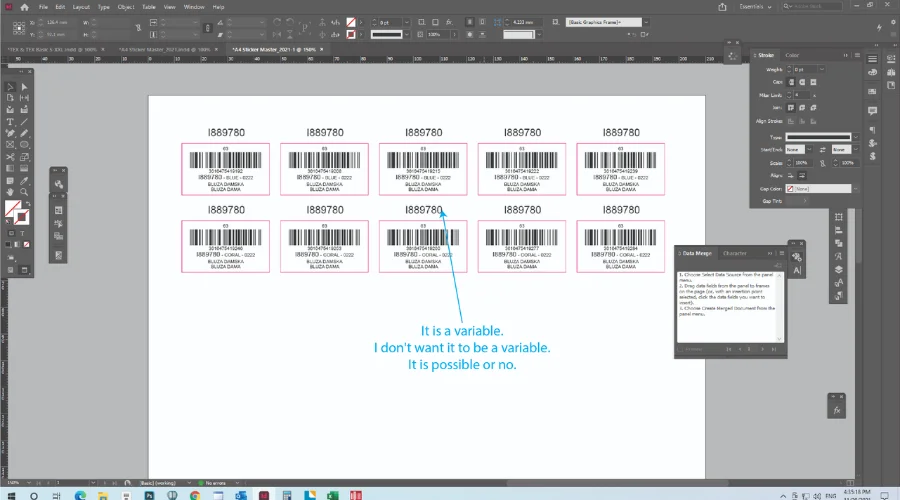This screenshot has height=500, width=900.
Task: Select the Zoom tool in toolbox
Action: click(x=24, y=192)
